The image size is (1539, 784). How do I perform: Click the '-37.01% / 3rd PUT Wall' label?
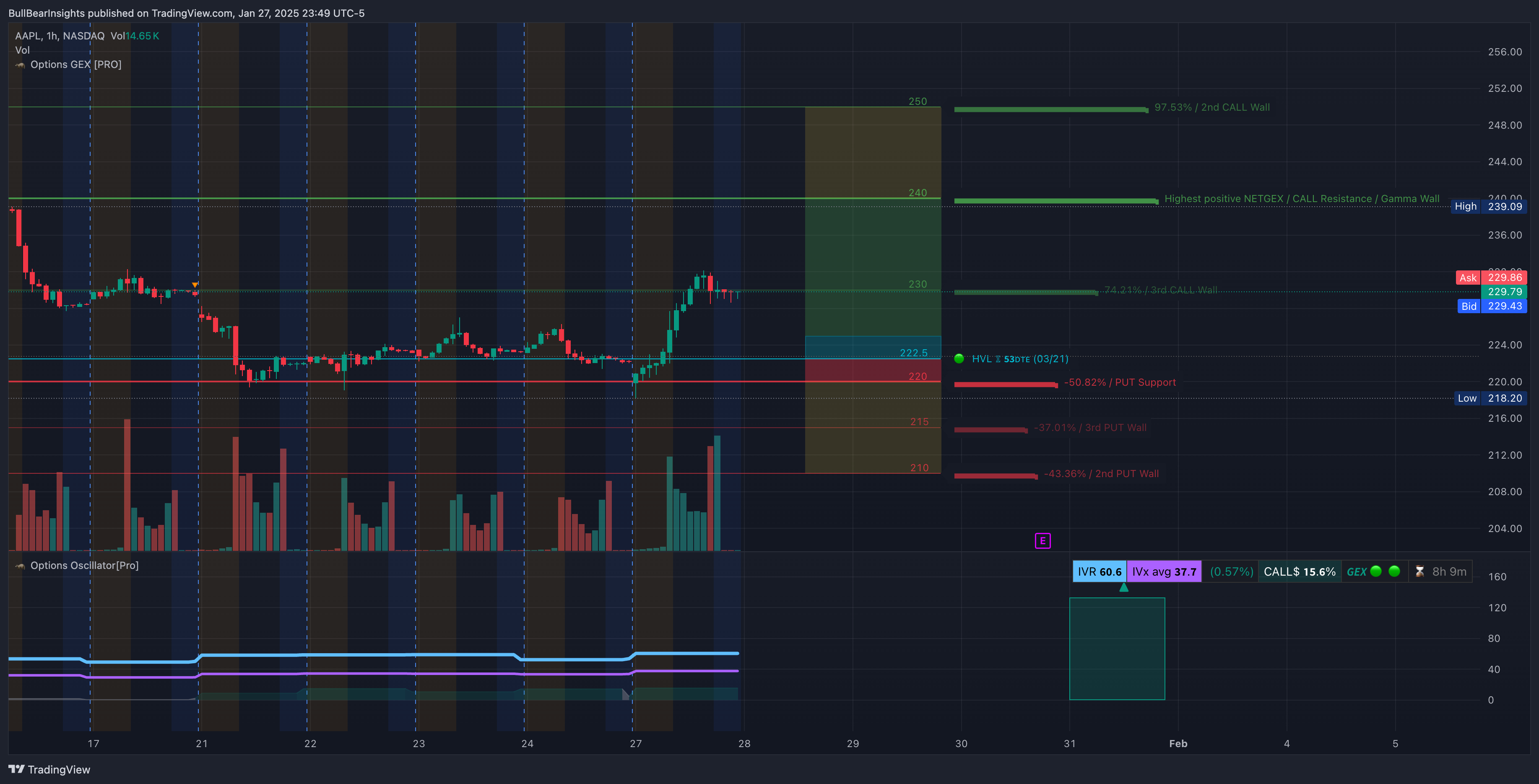click(x=1090, y=428)
